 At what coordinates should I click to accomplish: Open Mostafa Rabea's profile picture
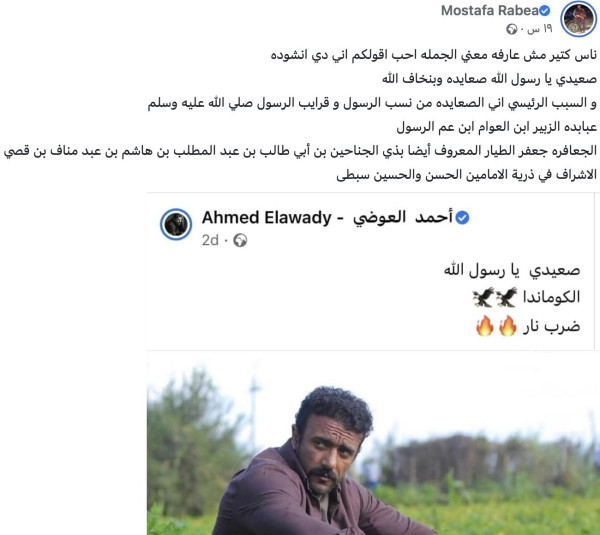click(579, 19)
